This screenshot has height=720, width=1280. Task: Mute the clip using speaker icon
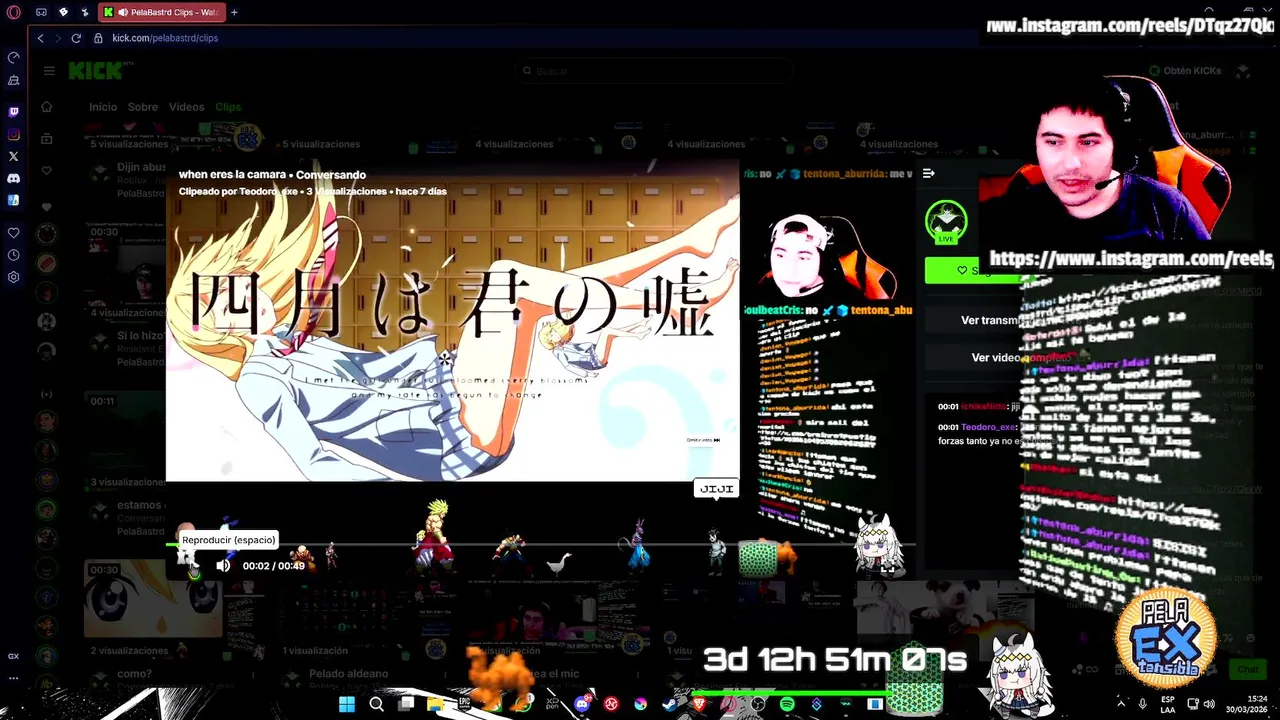[x=223, y=566]
